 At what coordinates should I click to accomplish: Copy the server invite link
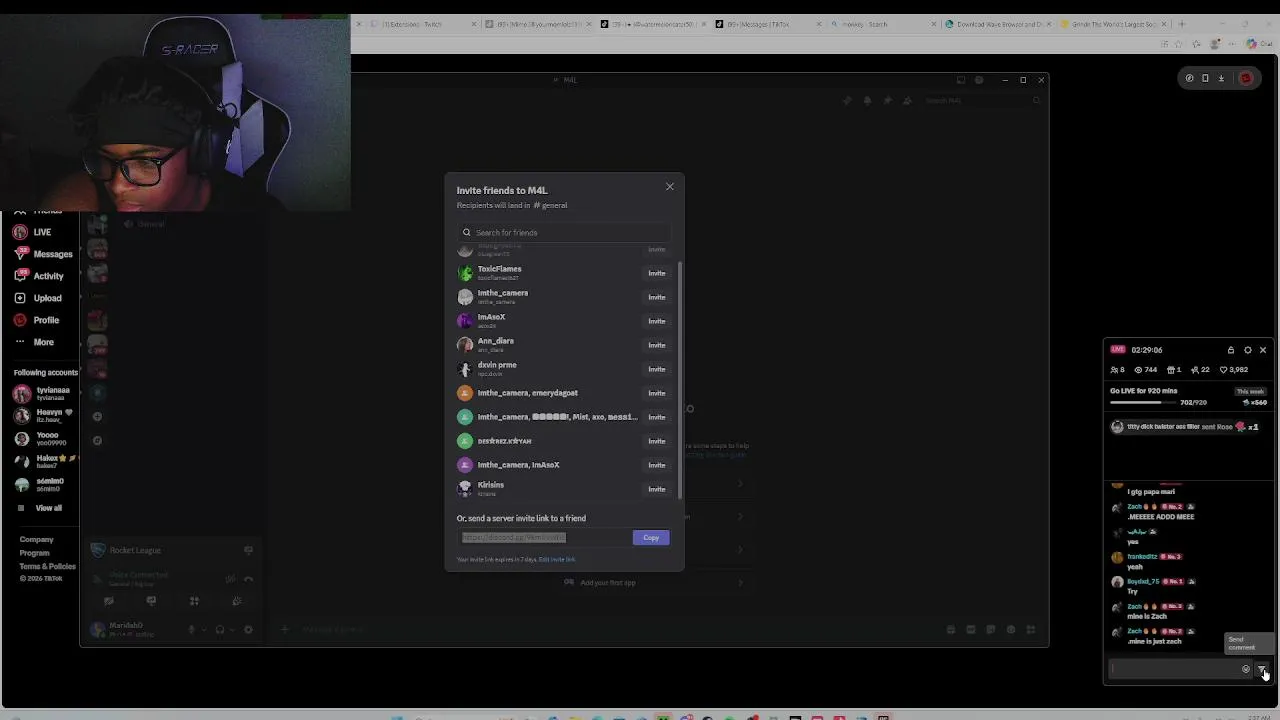tap(651, 538)
